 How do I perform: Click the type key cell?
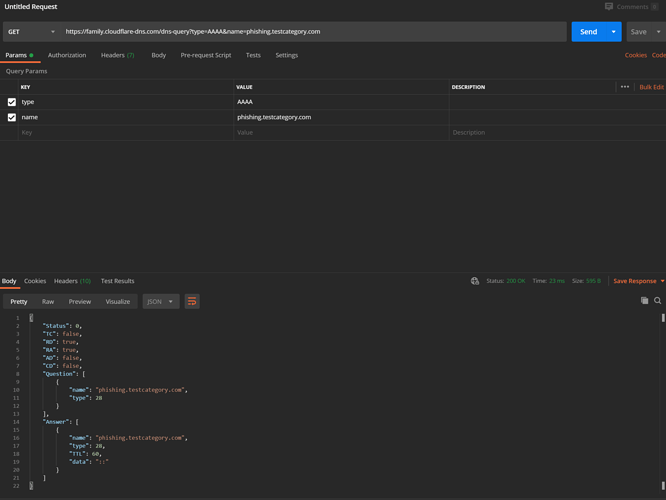pyautogui.click(x=126, y=102)
